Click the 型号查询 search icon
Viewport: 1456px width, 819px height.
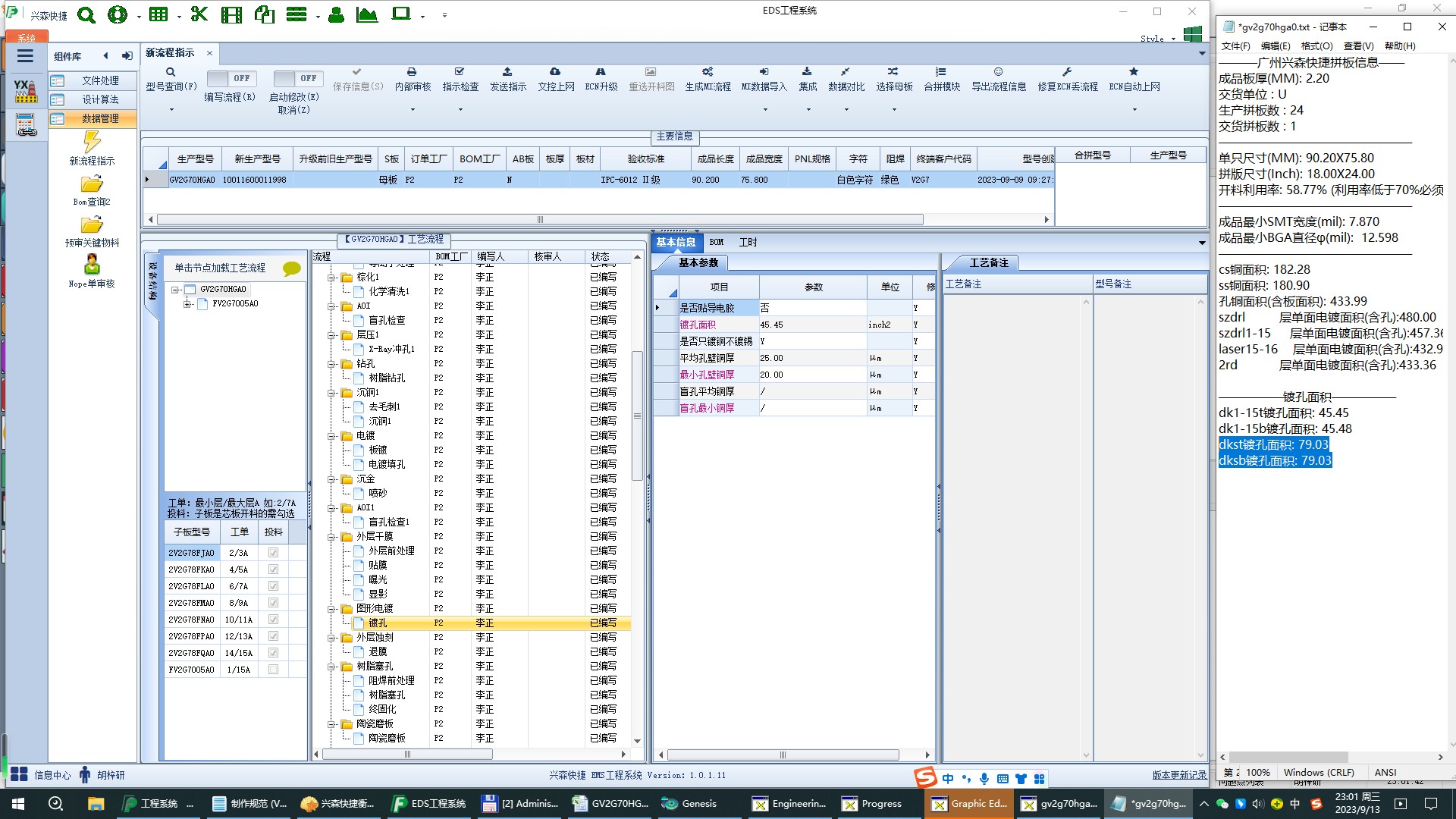click(x=171, y=72)
